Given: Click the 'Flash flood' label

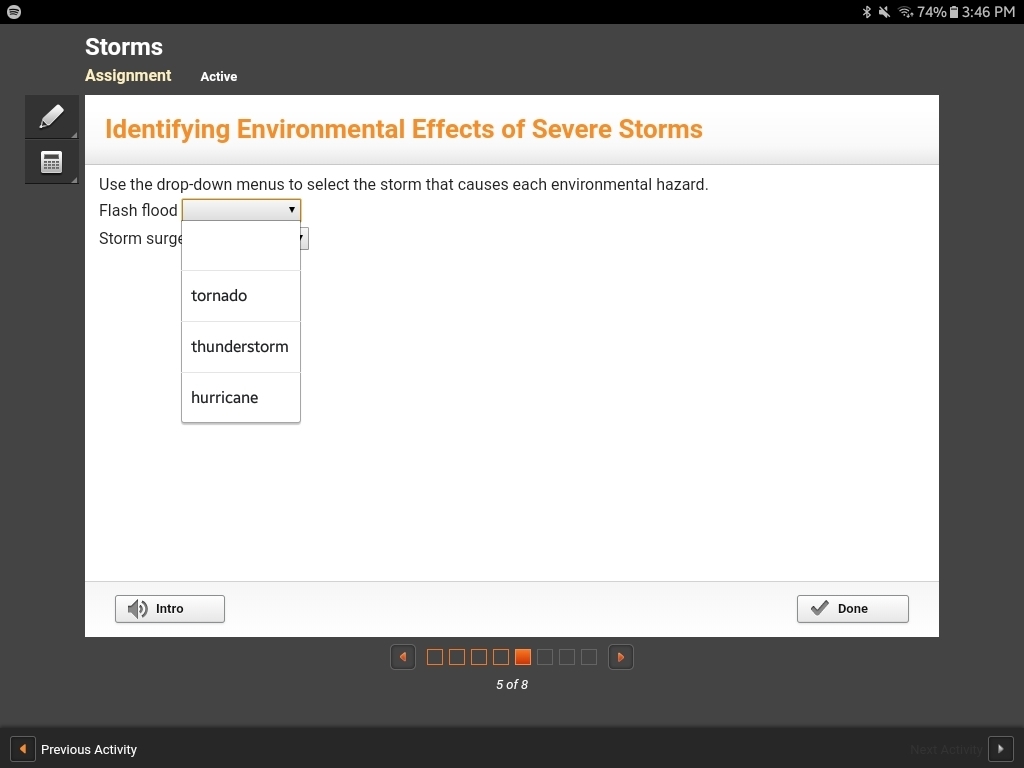Looking at the screenshot, I should [x=138, y=210].
